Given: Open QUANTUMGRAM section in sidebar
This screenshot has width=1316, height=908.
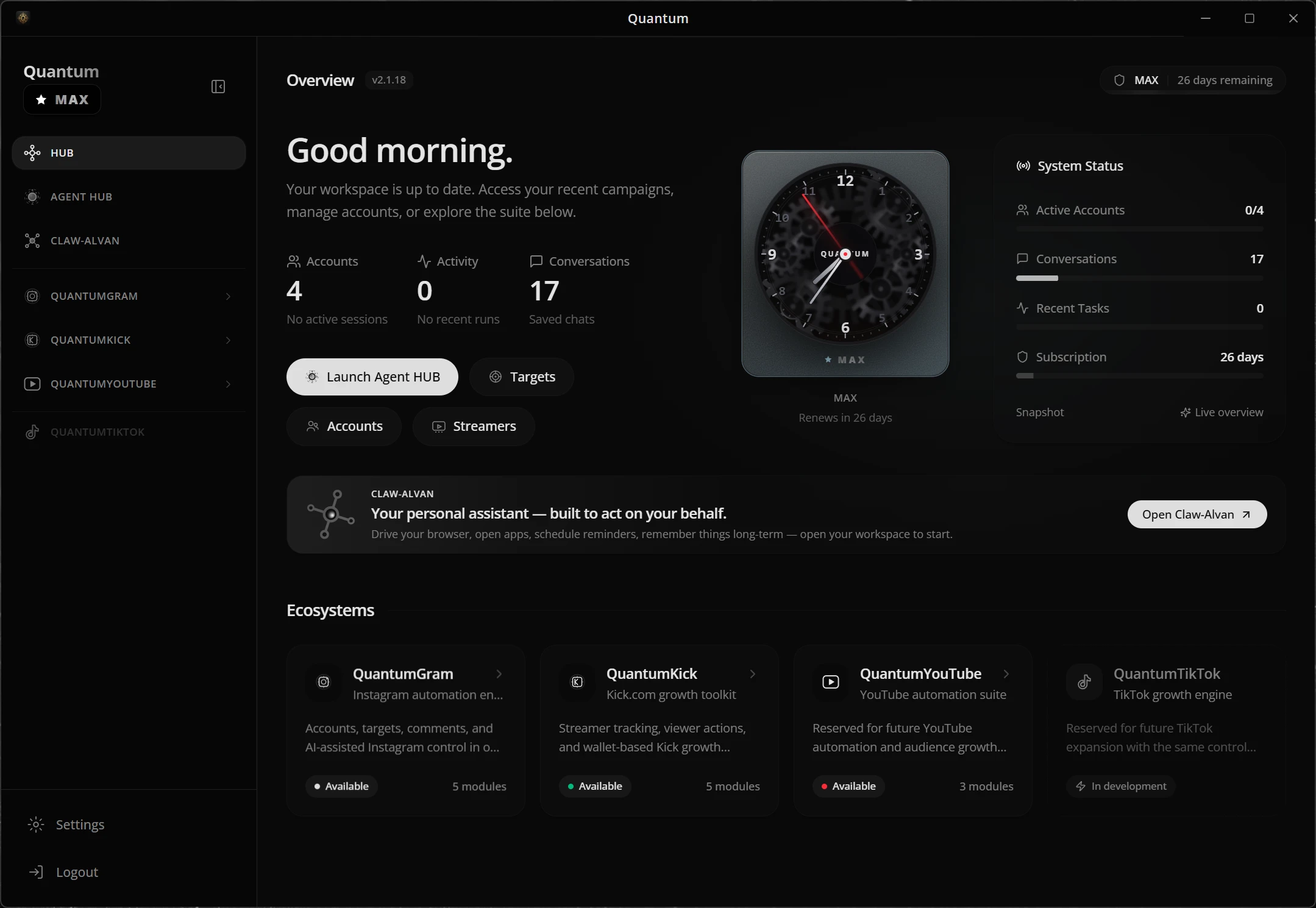Looking at the screenshot, I should tap(129, 296).
